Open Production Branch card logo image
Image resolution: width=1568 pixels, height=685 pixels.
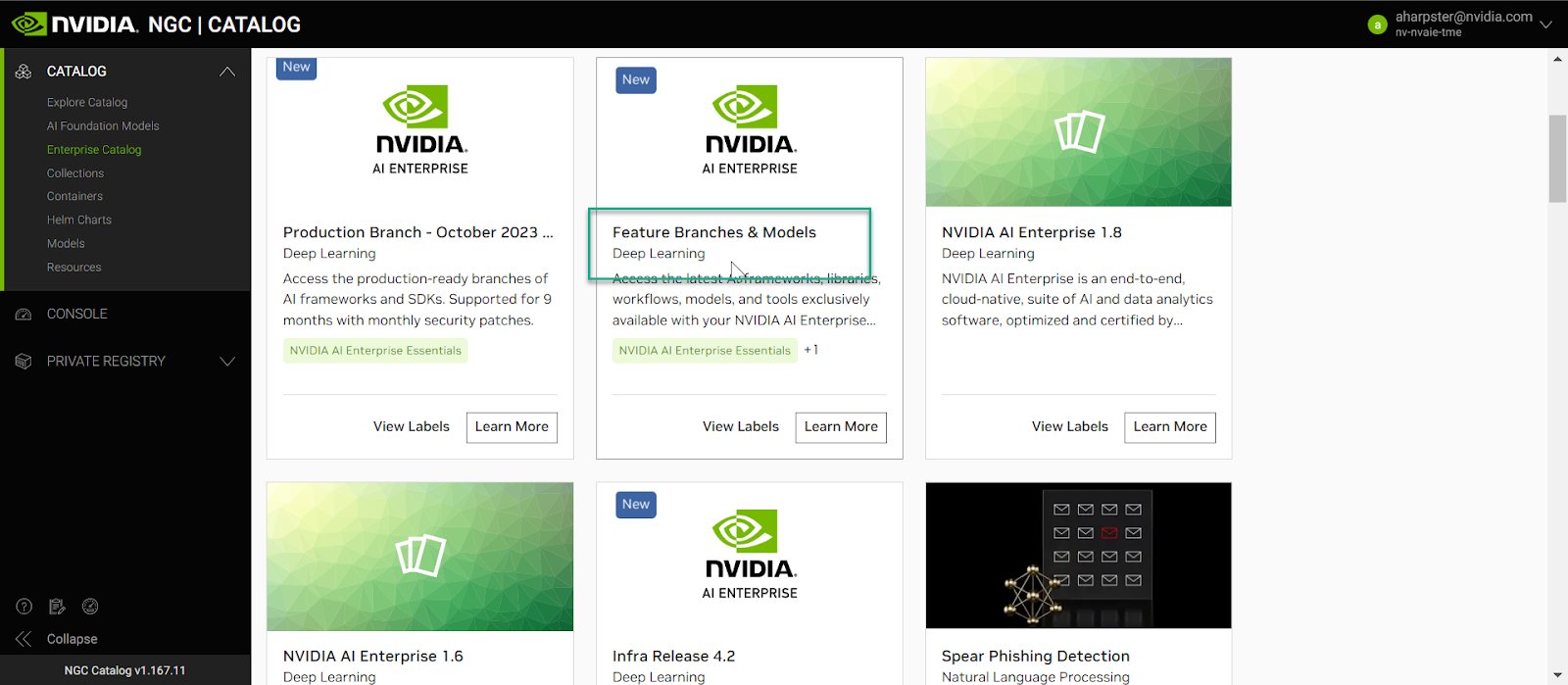(420, 130)
